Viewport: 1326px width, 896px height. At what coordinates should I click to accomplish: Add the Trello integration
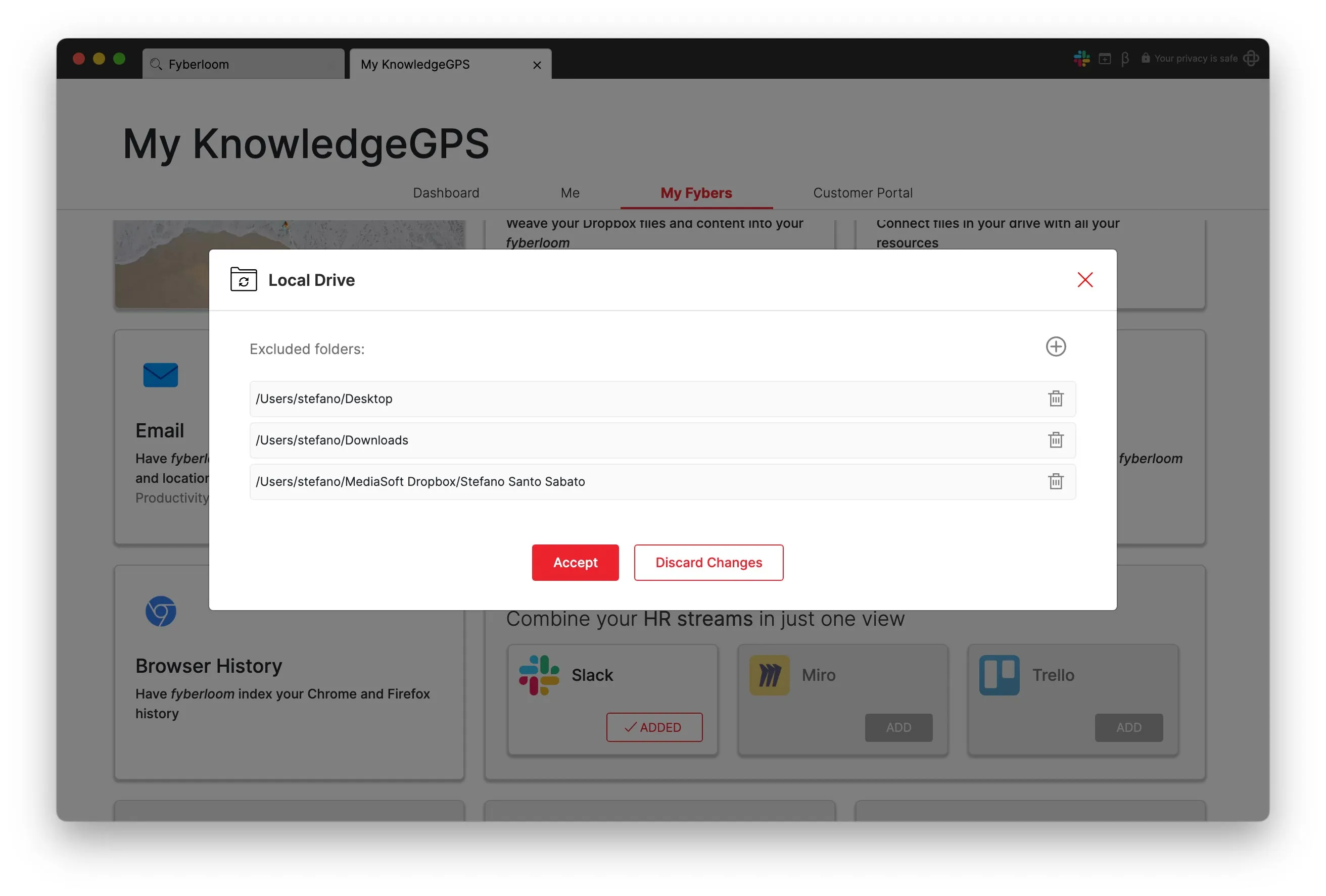click(1128, 727)
